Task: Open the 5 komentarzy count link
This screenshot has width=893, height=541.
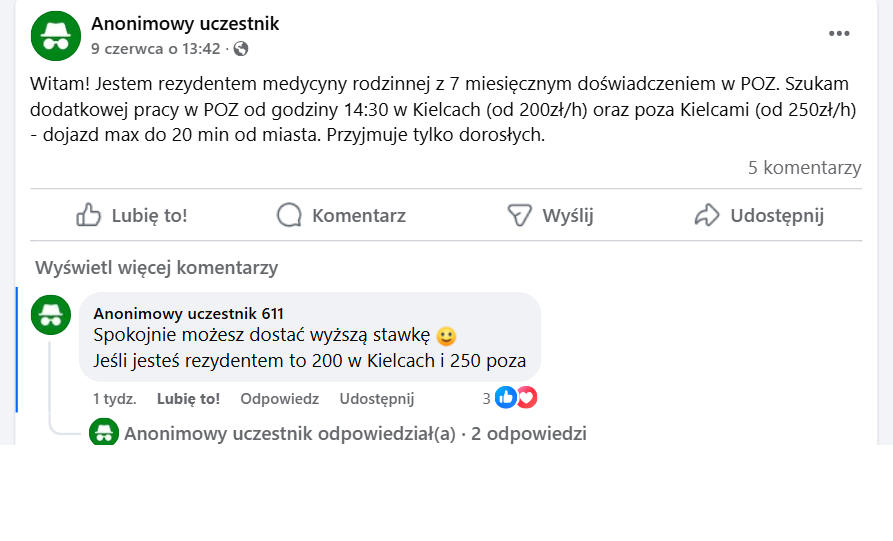Action: [804, 168]
